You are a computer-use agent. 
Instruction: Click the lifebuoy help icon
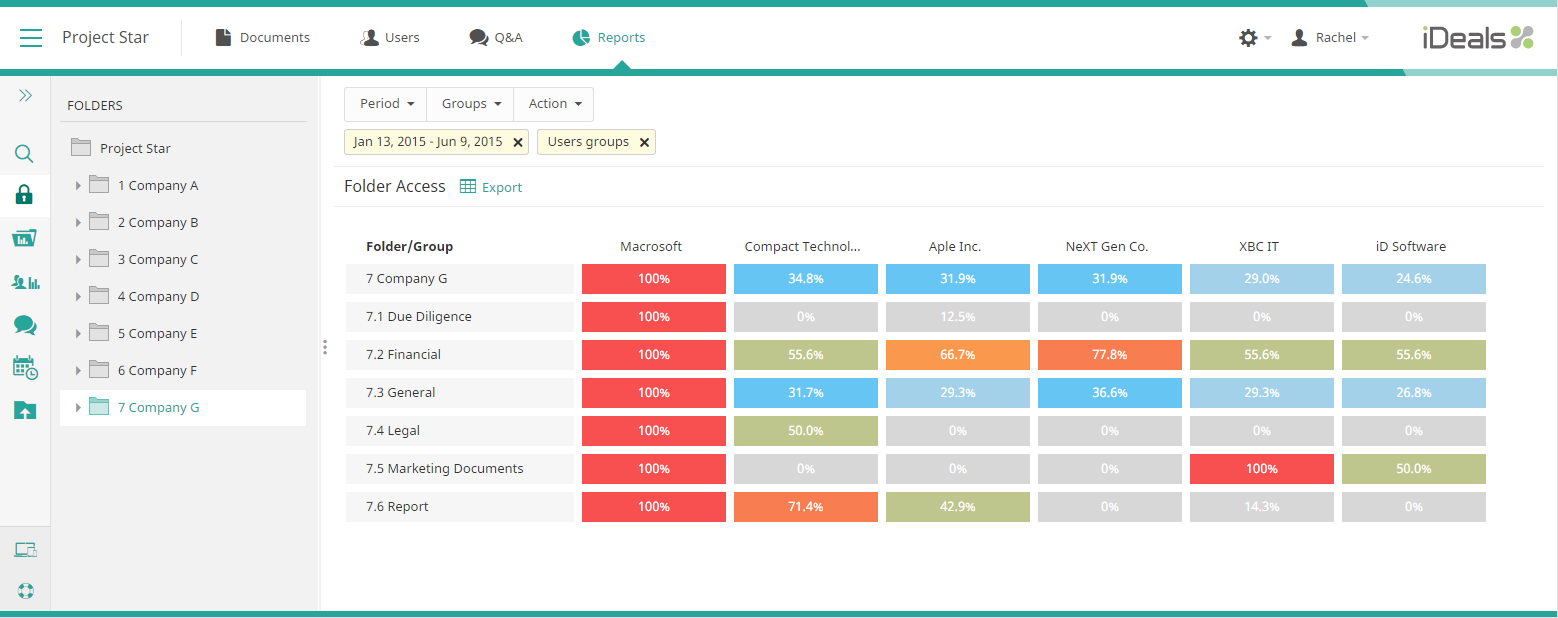coord(25,590)
